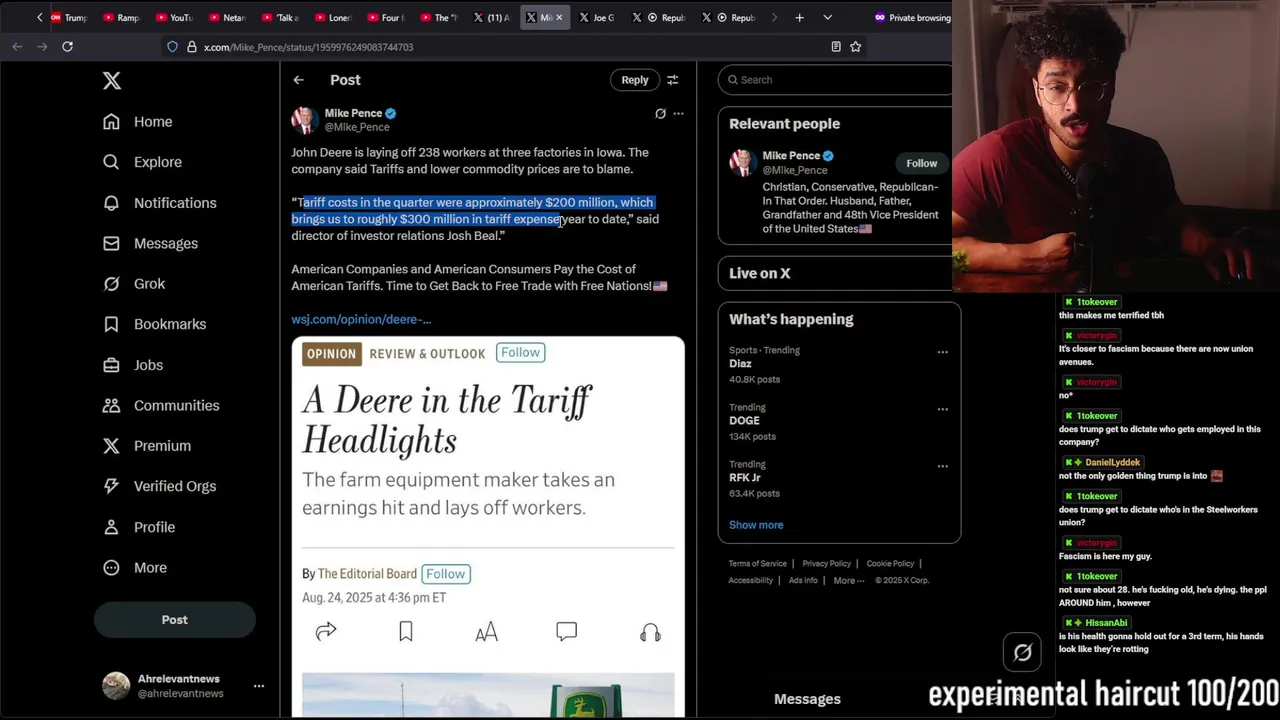Click the reader view icon in address bar
Screen dimensions: 1280x720
point(836,46)
